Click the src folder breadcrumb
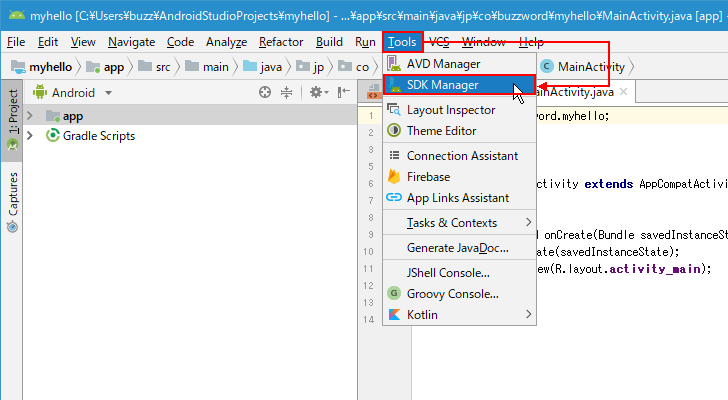Viewport: 728px width, 400px height. tap(154, 67)
